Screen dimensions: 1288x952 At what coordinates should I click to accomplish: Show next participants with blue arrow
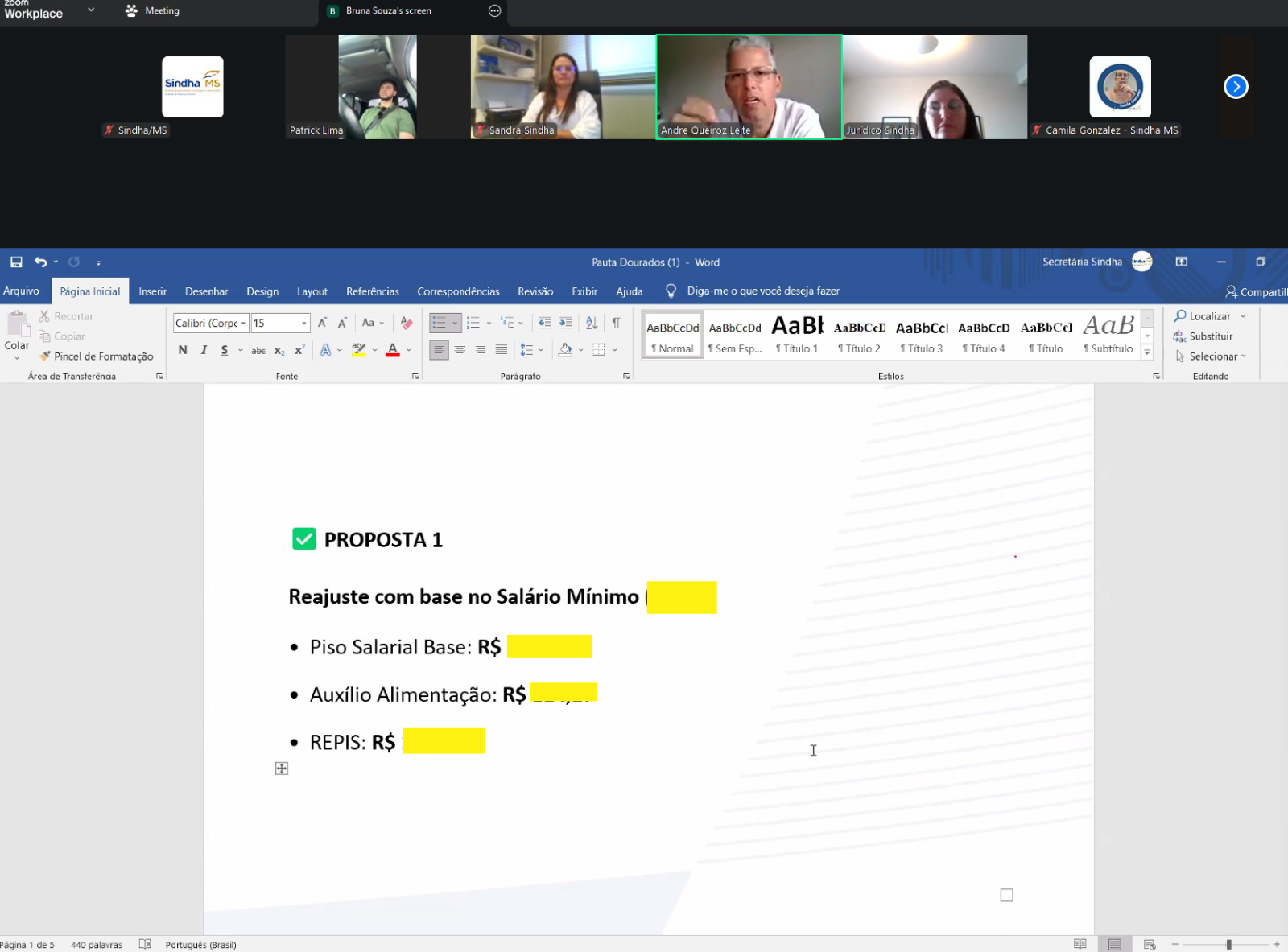click(x=1236, y=86)
